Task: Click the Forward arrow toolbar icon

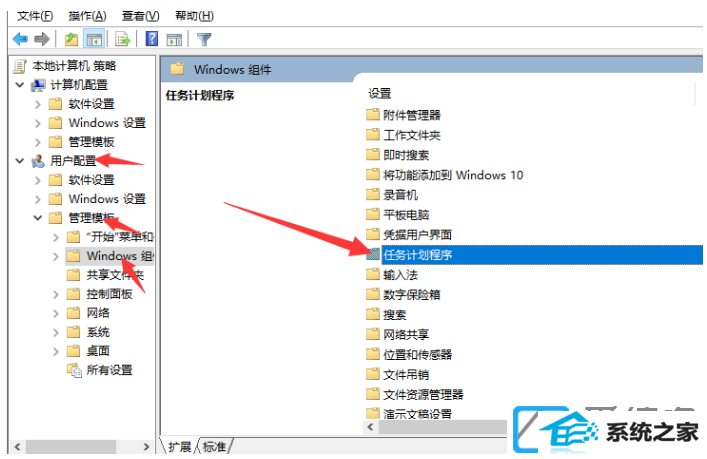Action: click(x=42, y=39)
